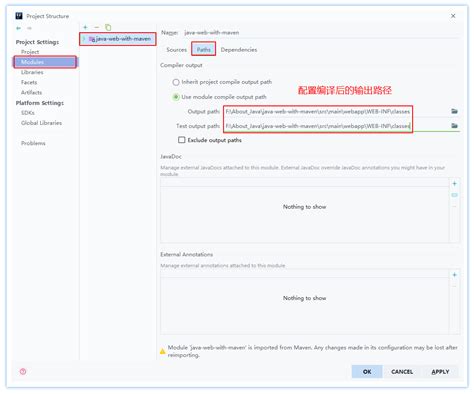Confirm with the OK button

(367, 372)
